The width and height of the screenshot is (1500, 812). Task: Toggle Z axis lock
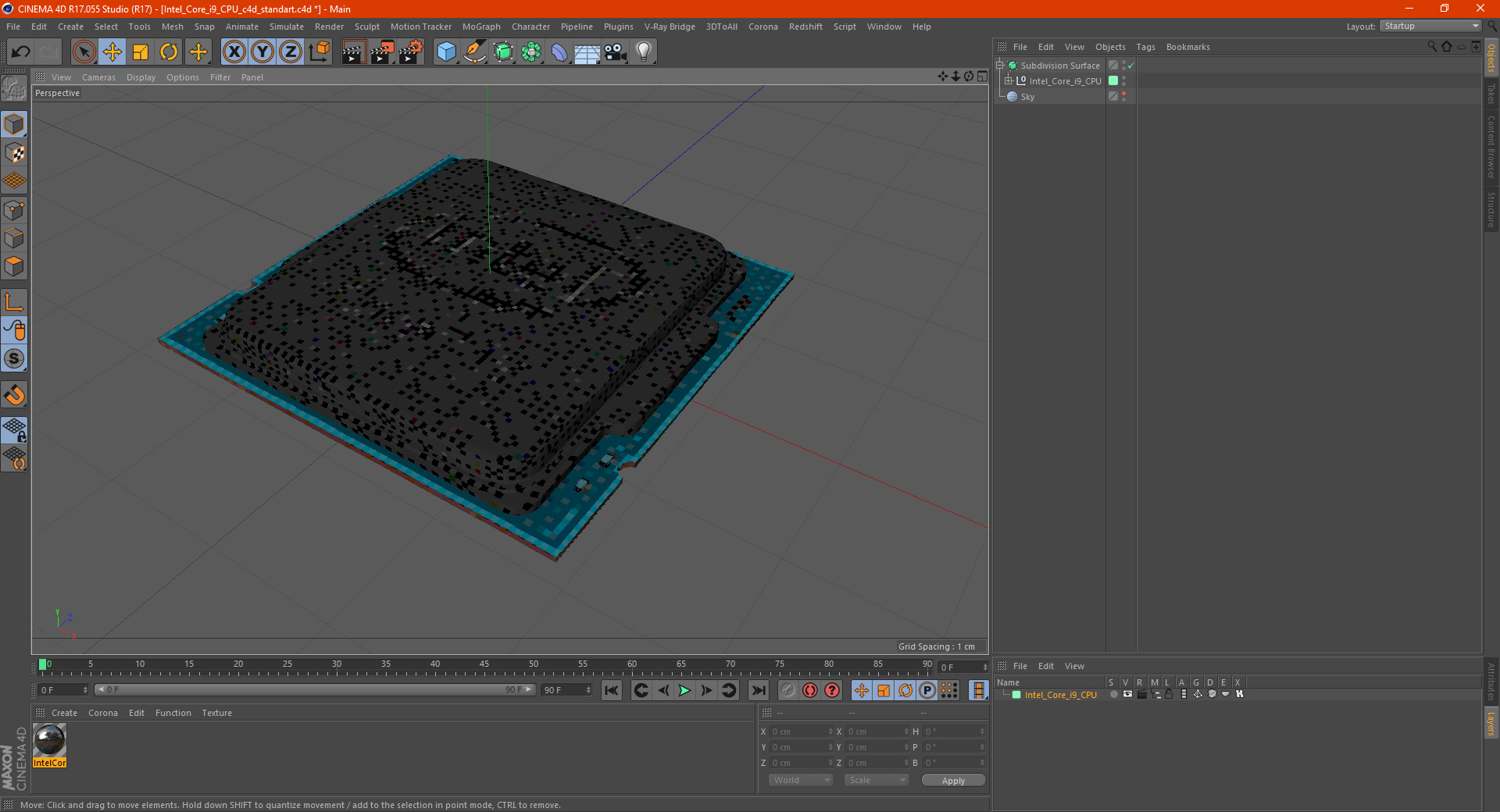(291, 52)
